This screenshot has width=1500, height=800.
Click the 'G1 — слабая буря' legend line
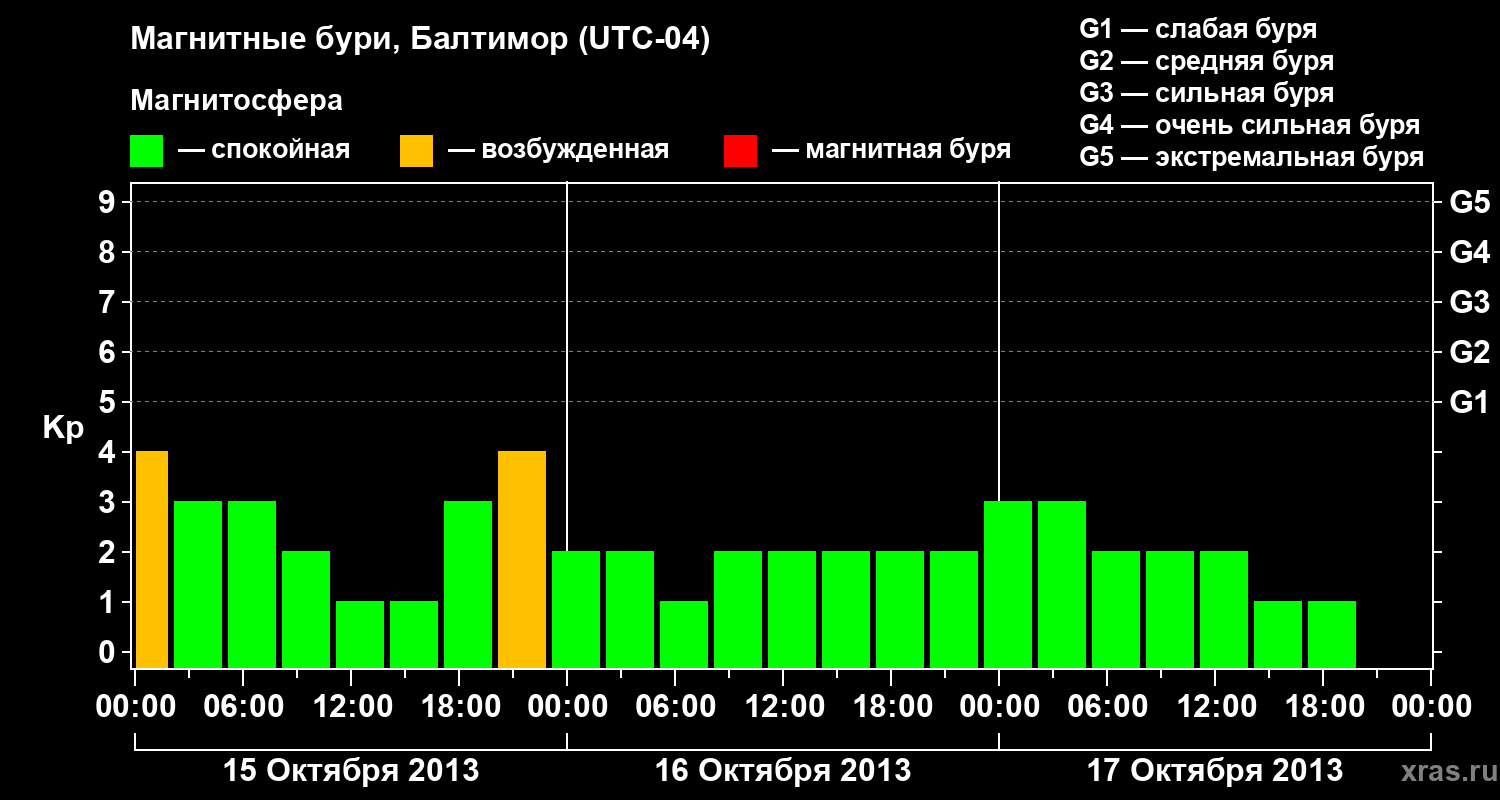click(x=1198, y=28)
